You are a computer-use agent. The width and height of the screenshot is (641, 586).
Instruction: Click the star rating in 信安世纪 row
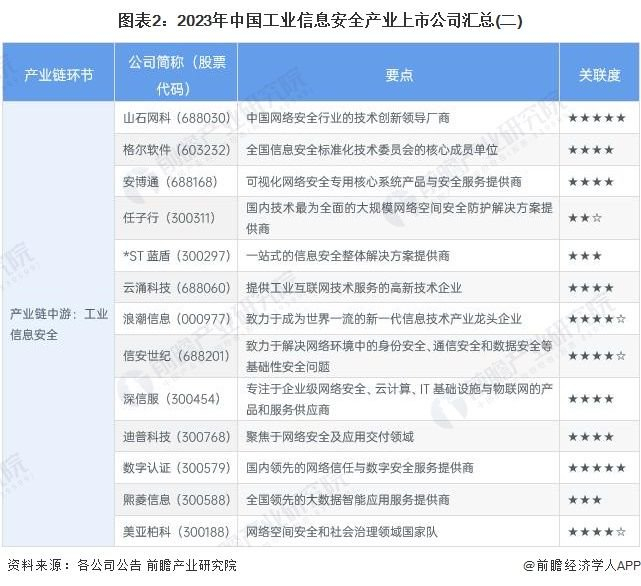[x=597, y=356]
